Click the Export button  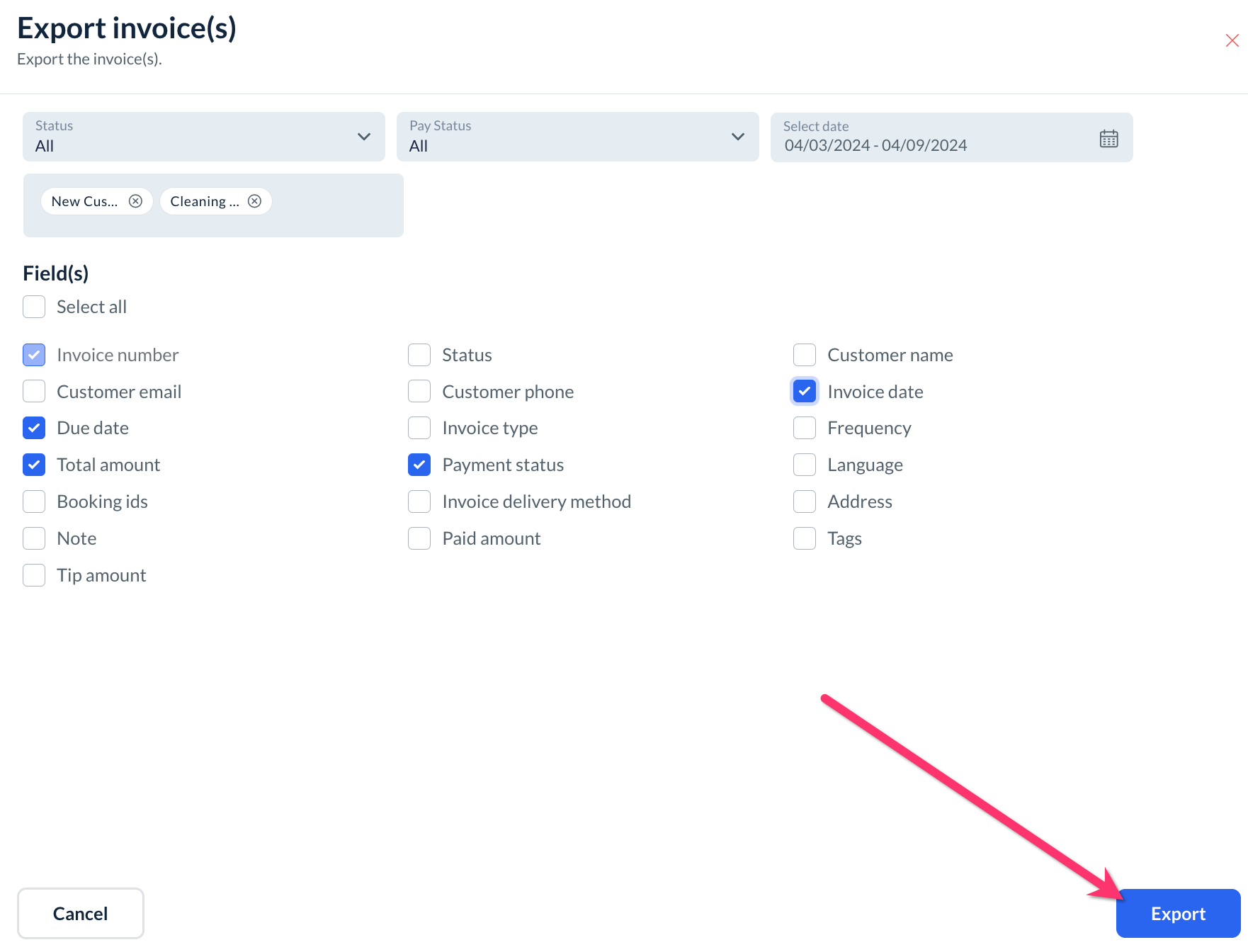click(x=1177, y=914)
